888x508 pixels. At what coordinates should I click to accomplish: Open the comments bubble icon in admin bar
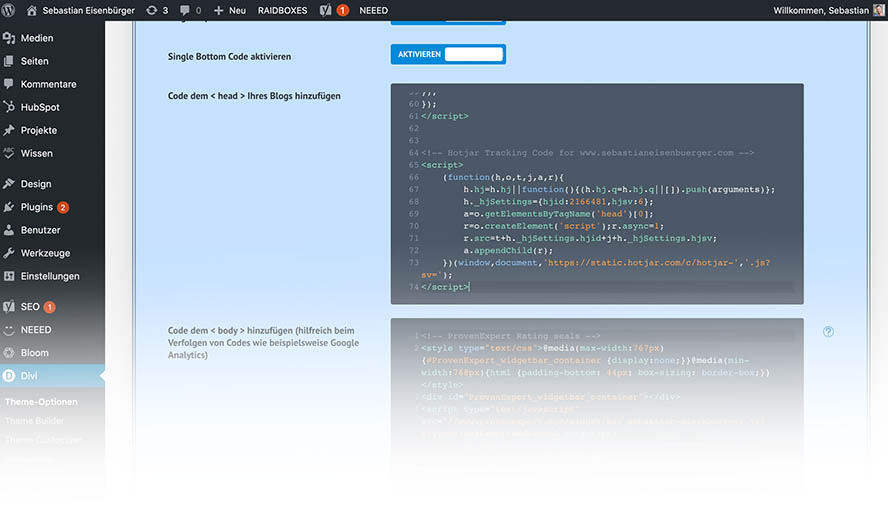point(185,10)
